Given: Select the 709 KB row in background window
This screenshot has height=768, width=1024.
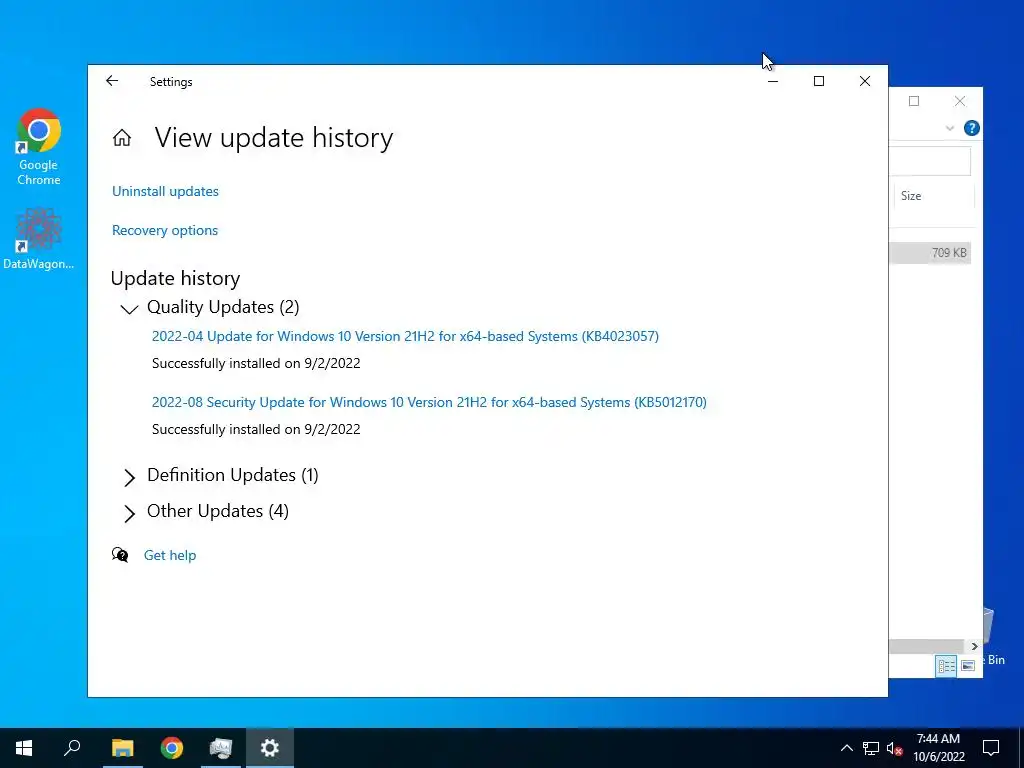Looking at the screenshot, I should [930, 253].
